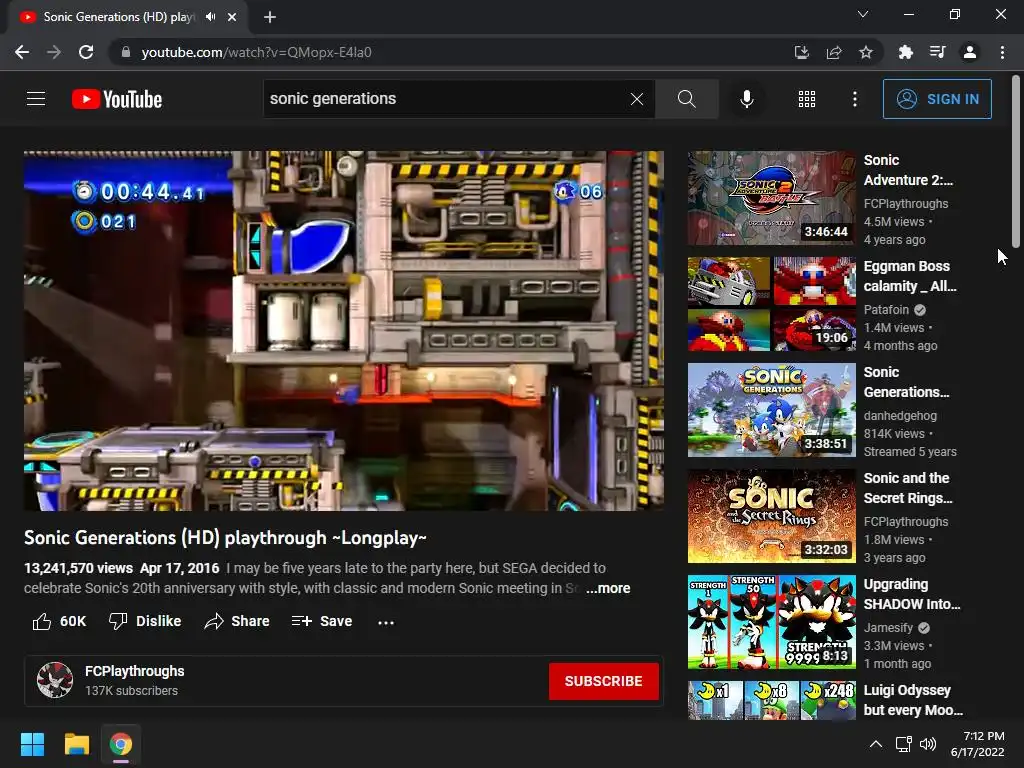The height and width of the screenshot is (768, 1024).
Task: Expand description with ...more
Action: pyautogui.click(x=607, y=588)
